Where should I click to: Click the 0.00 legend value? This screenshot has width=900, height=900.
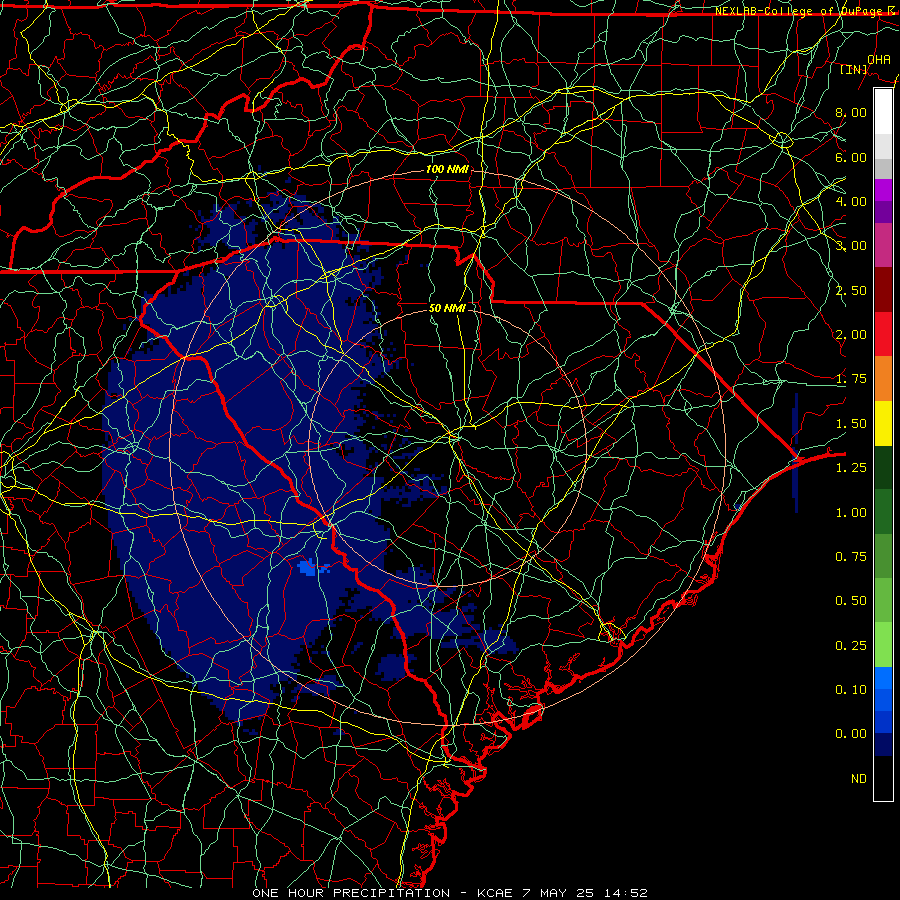click(851, 734)
